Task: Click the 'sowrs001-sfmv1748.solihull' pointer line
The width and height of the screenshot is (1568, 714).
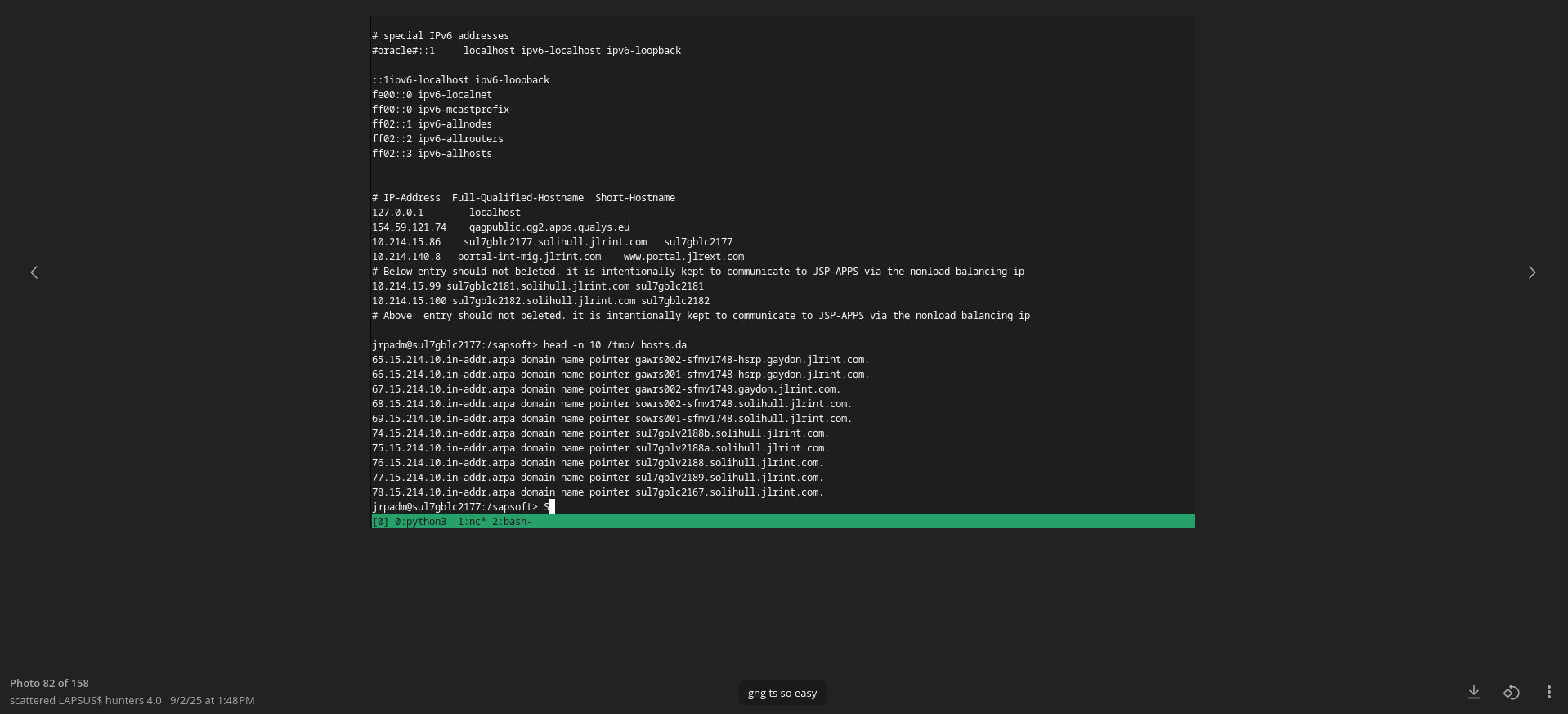Action: point(612,419)
